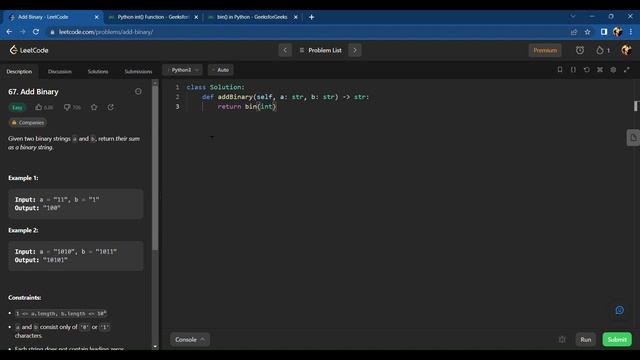Switch to the Solutions tab
This screenshot has height=360, width=640.
(98, 71)
